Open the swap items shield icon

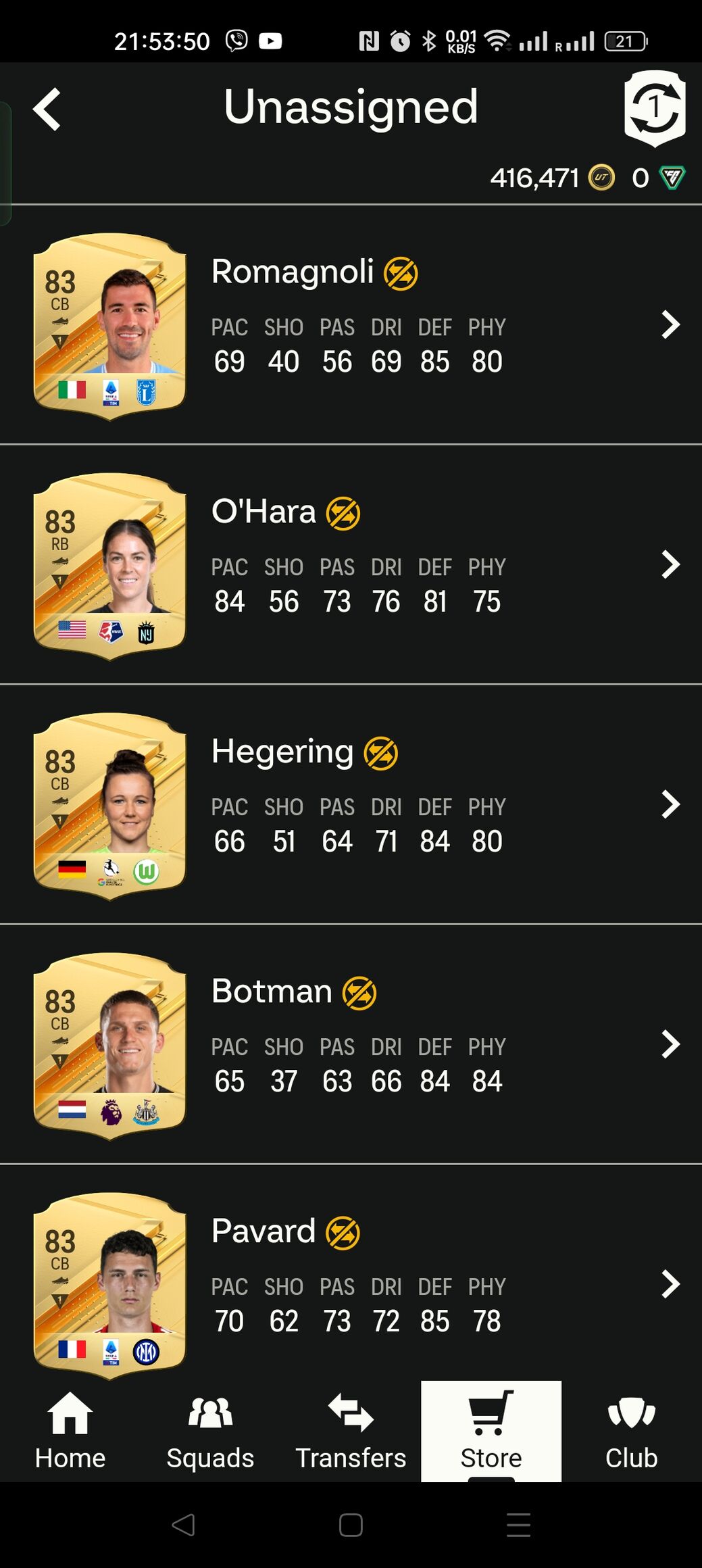coord(655,108)
